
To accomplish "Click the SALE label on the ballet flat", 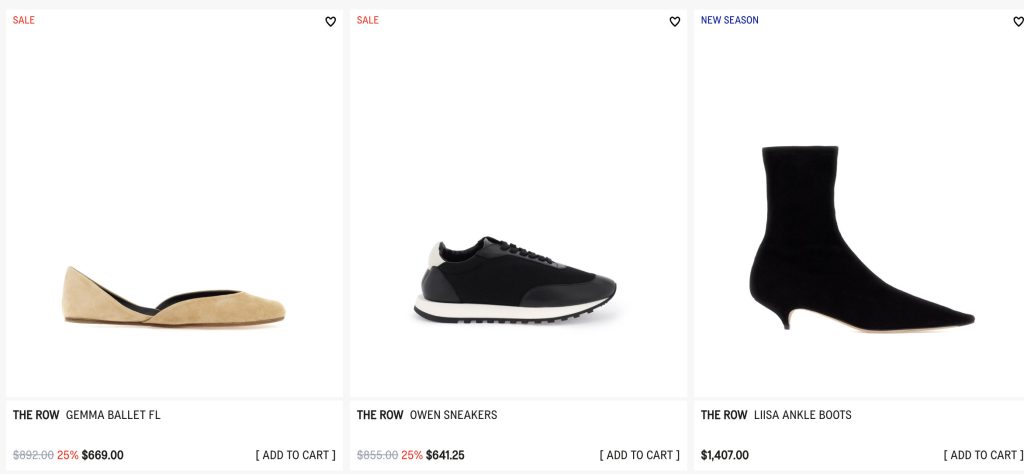I will coord(24,20).
